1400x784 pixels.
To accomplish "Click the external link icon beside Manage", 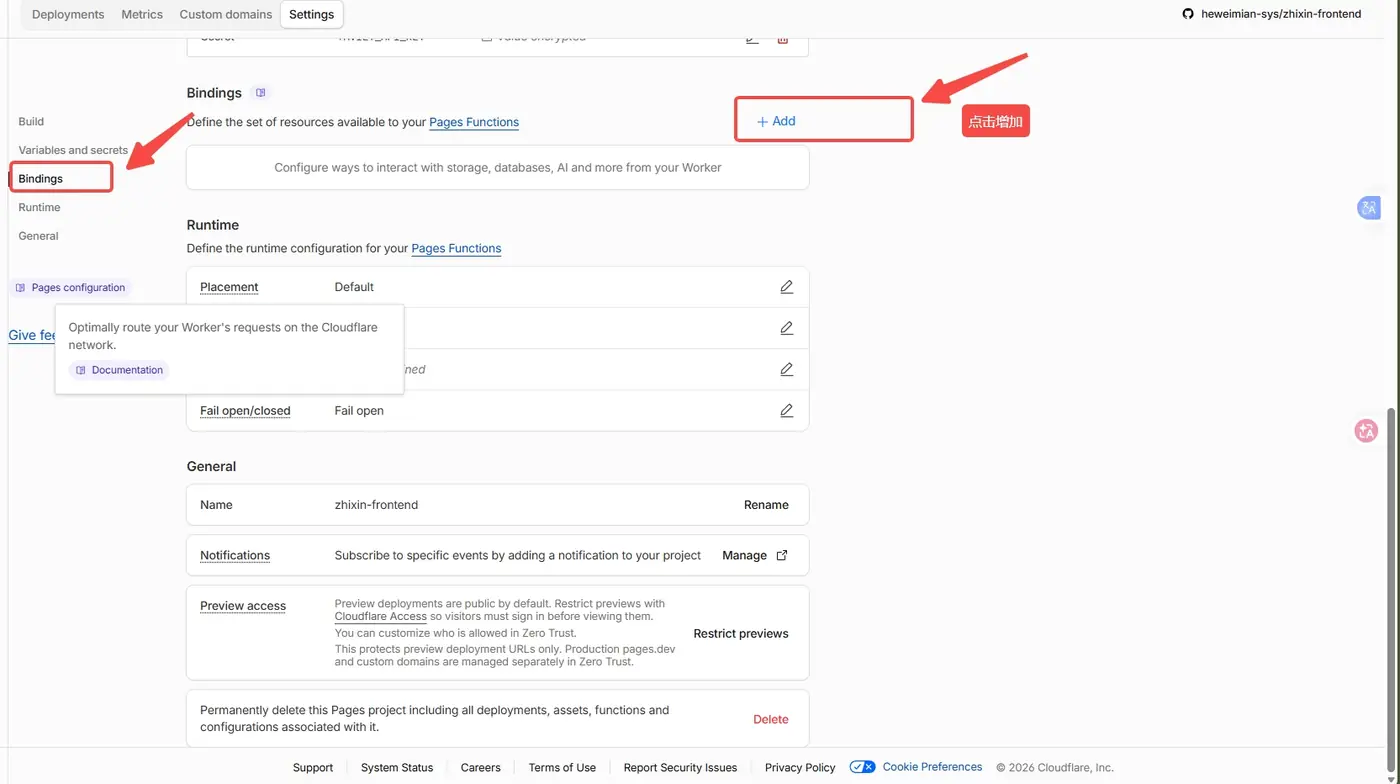I will coord(782,555).
